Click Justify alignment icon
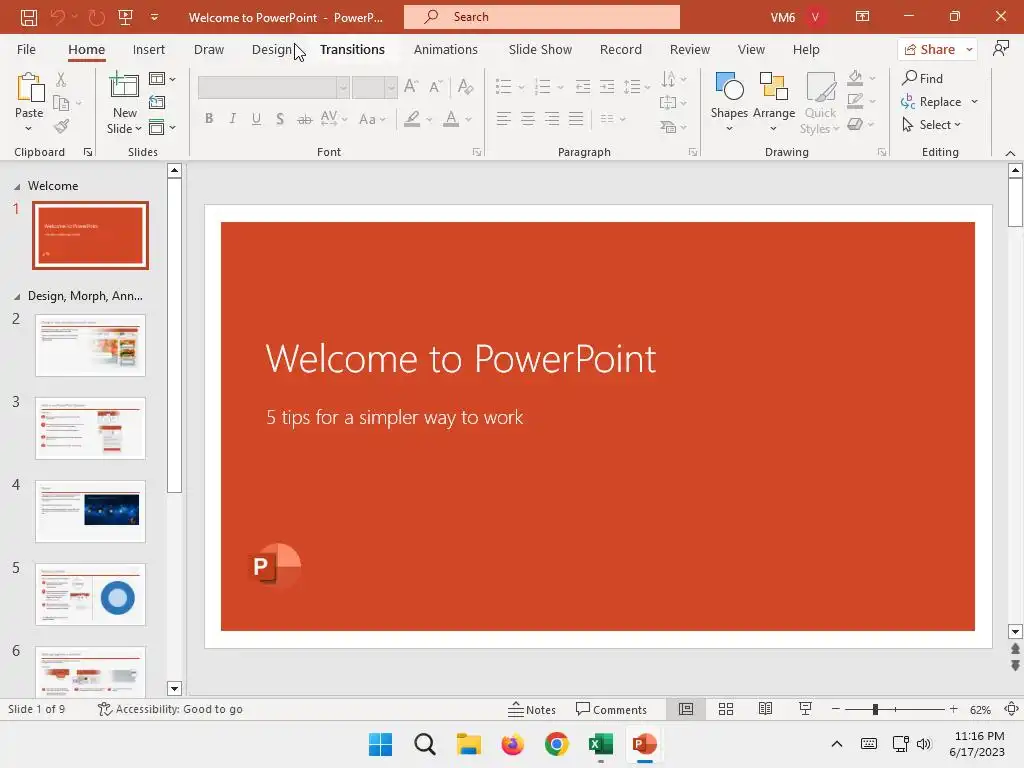 (x=576, y=118)
